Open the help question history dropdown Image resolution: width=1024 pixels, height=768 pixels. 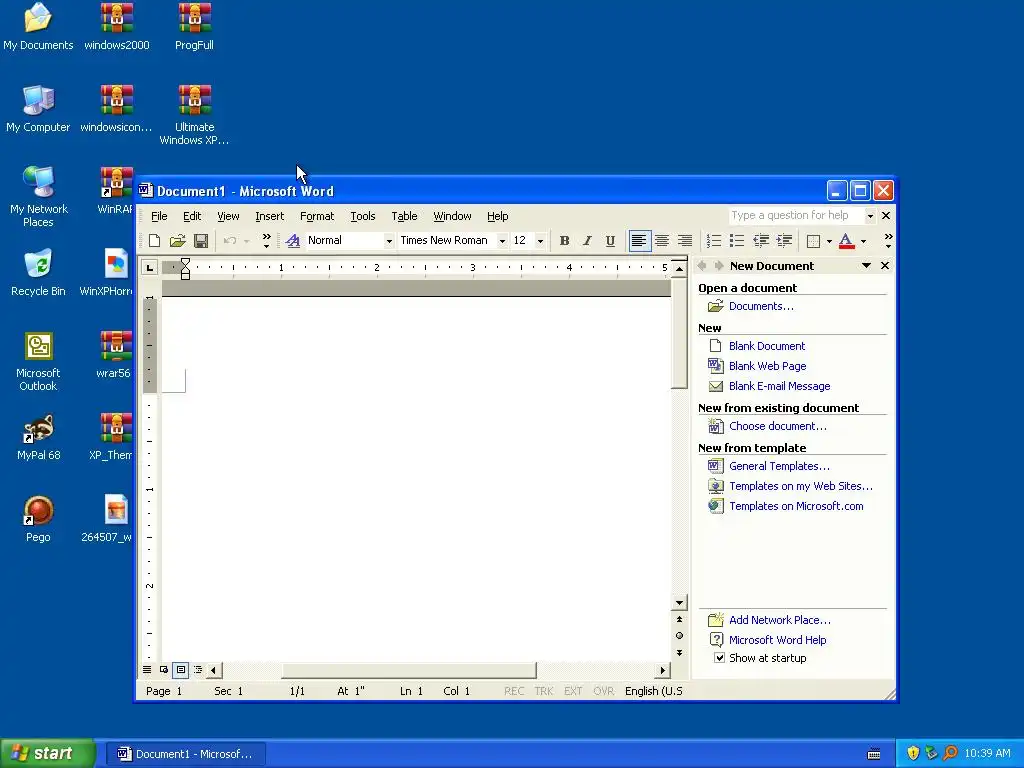coord(870,216)
